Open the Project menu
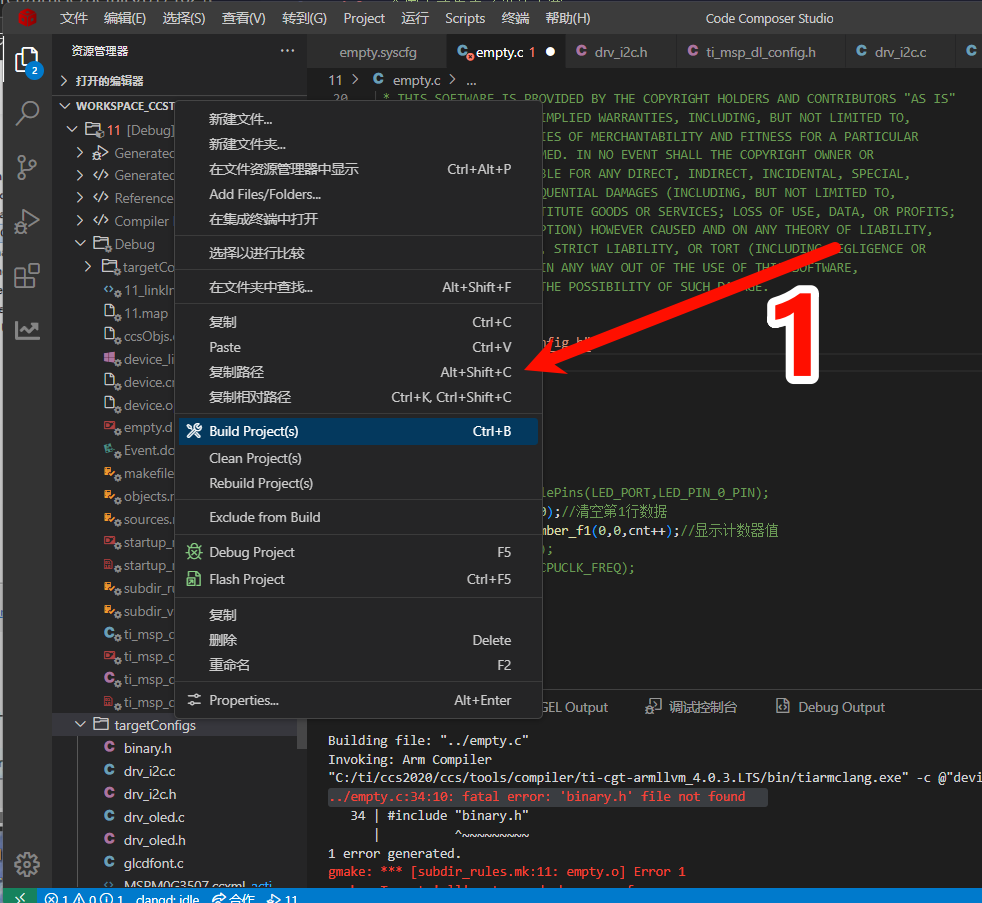This screenshot has width=982, height=903. pyautogui.click(x=364, y=18)
